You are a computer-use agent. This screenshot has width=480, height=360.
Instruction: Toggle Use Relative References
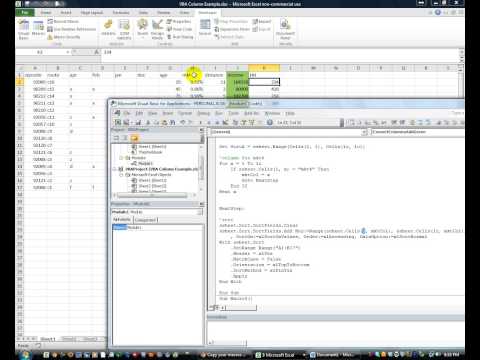point(72,29)
